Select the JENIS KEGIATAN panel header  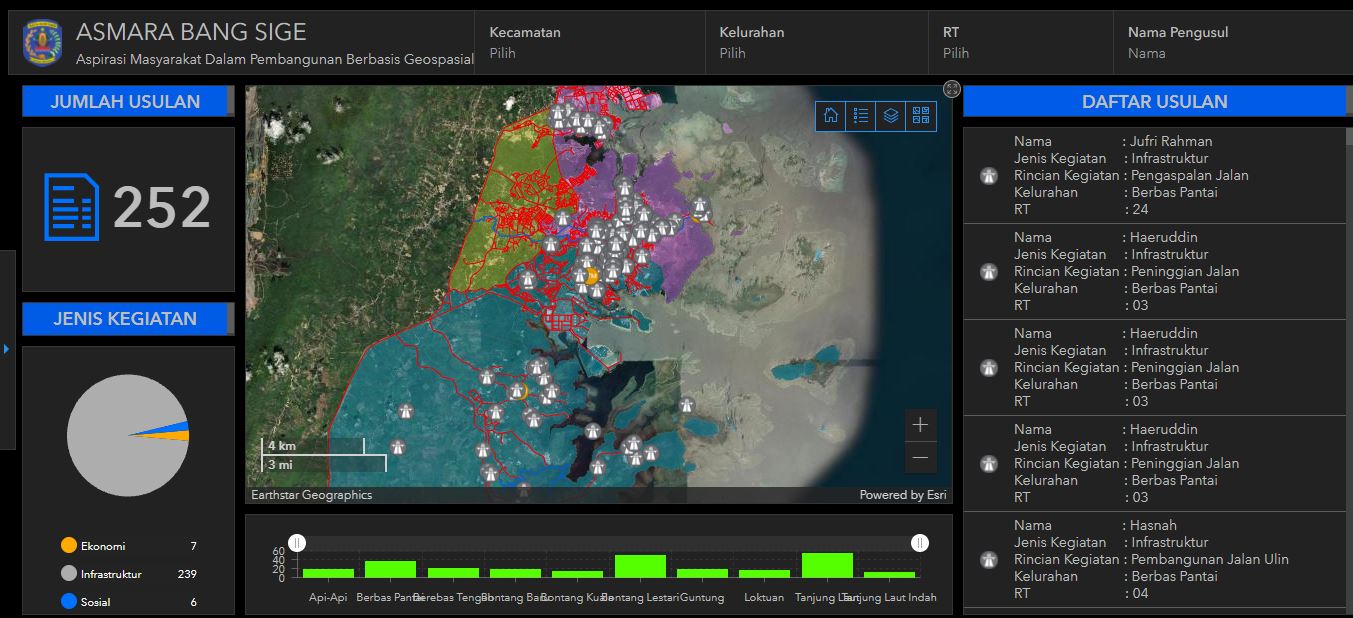(128, 318)
